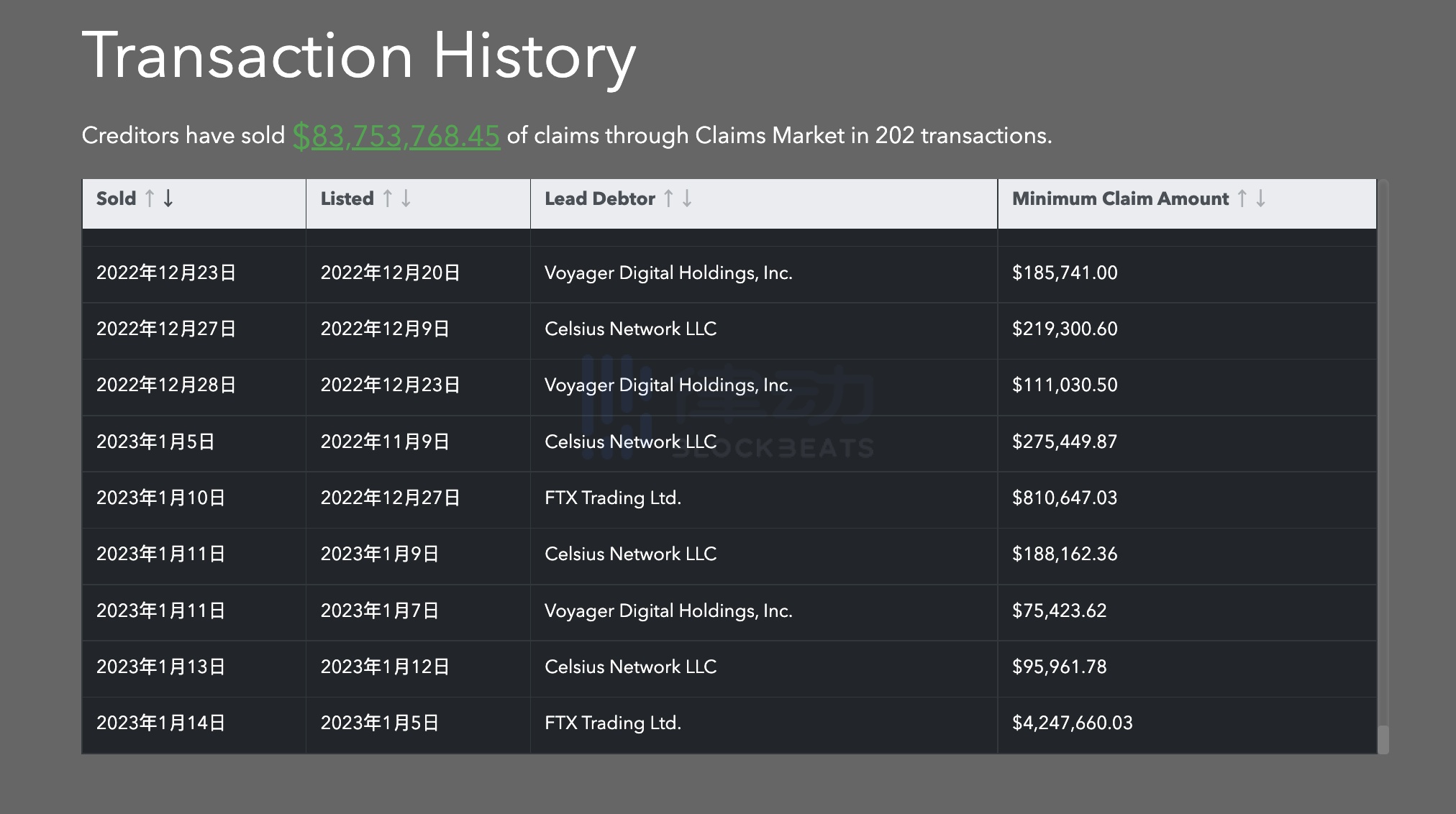Sort Minimum Claim Amount ascending arrow
The width and height of the screenshot is (1456, 814).
point(1242,198)
